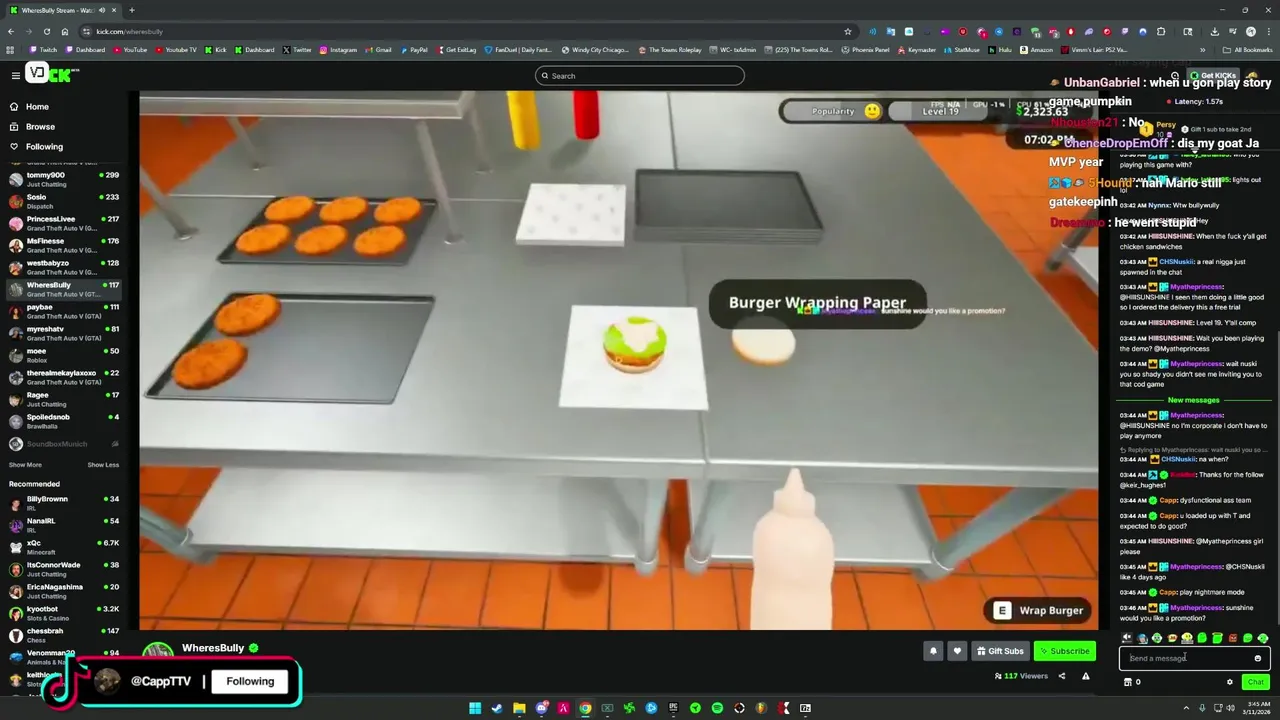Open Windows Start menu
1280x720 pixels.
[475, 708]
